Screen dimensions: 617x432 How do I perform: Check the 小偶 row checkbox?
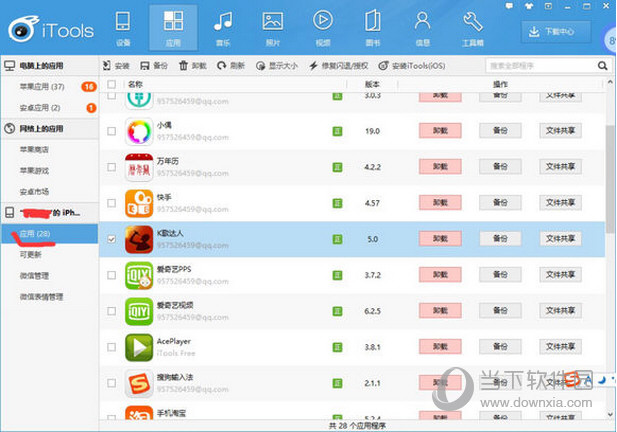112,131
